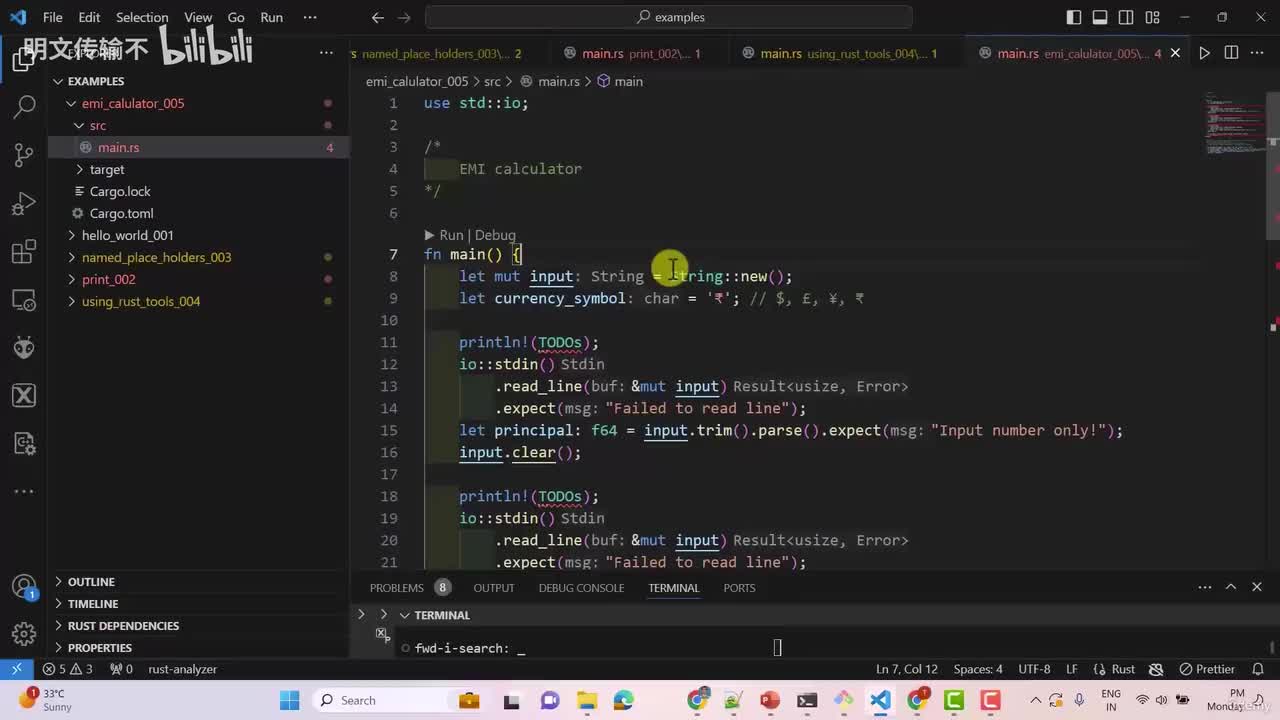Click the examples search box in title bar
Image resolution: width=1280 pixels, height=720 pixels.
(x=669, y=17)
